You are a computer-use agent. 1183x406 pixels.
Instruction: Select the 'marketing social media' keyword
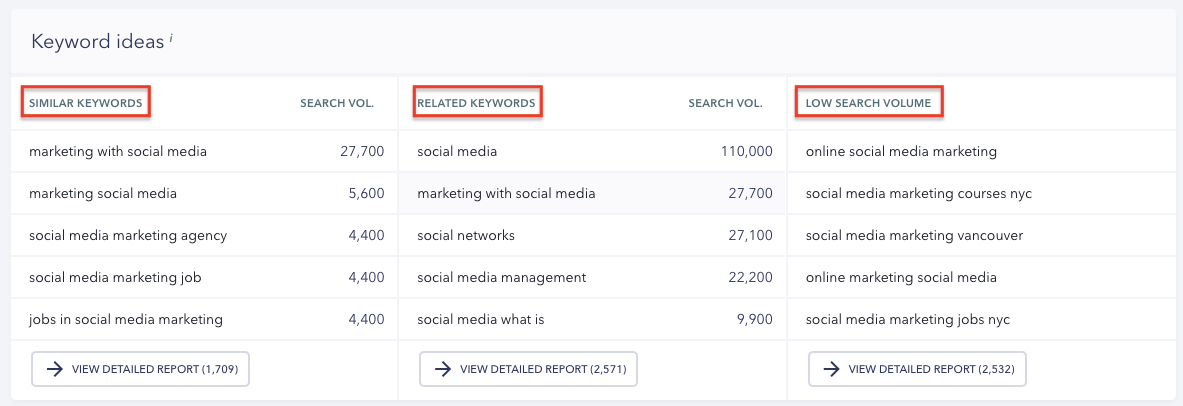103,194
